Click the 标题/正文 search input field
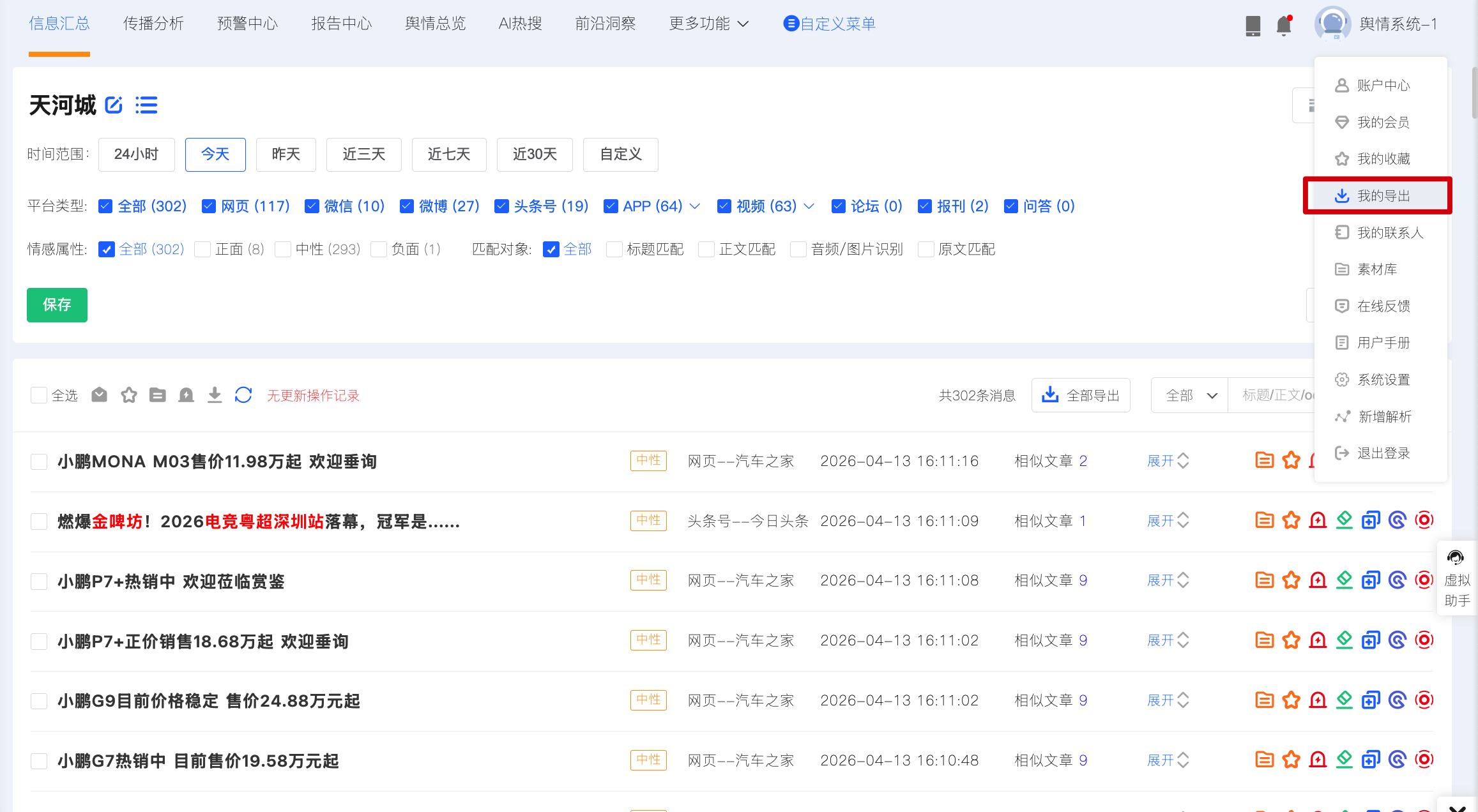Screen dimensions: 1478x812 [x=1271, y=395]
